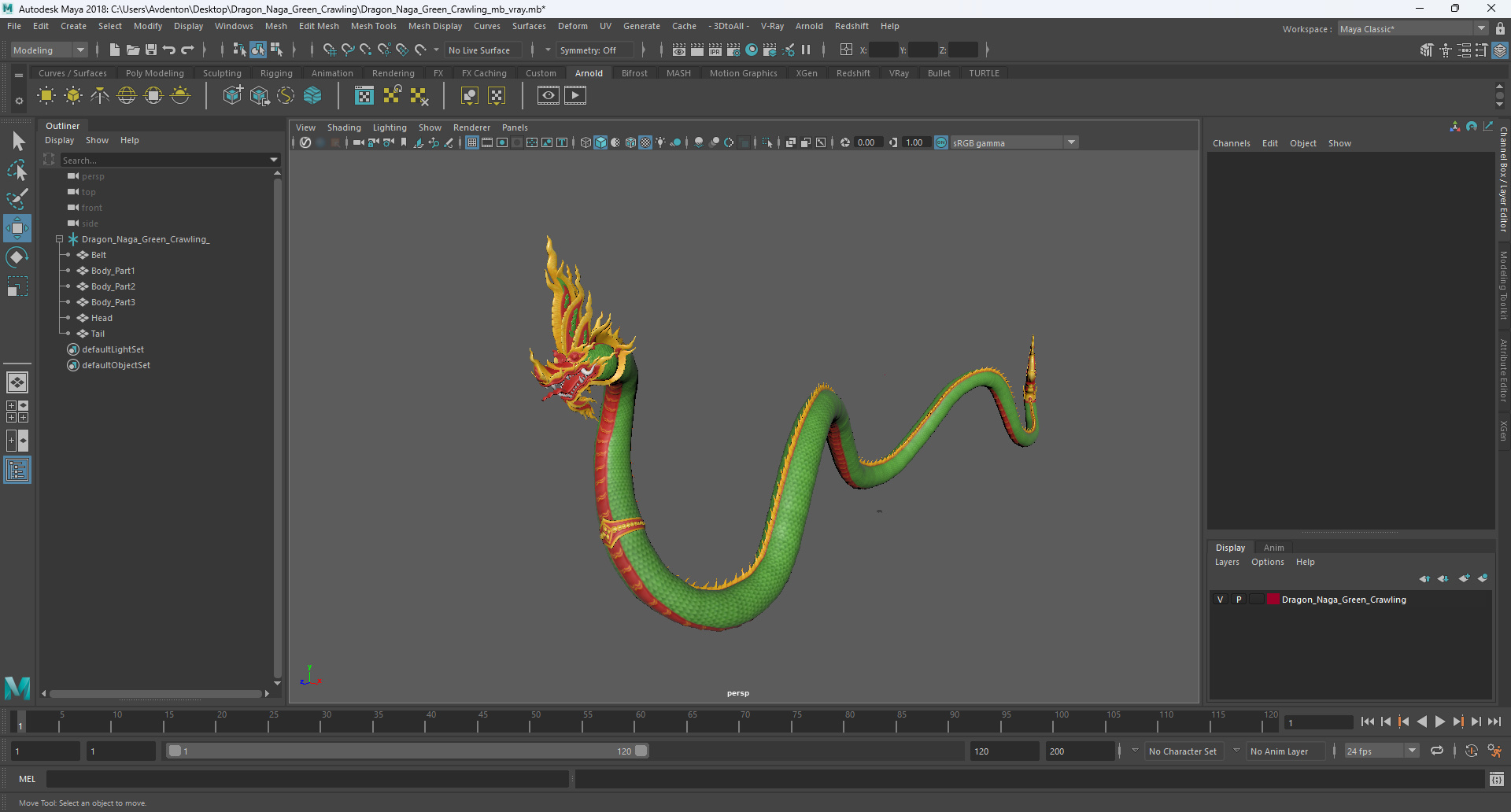The width and height of the screenshot is (1511, 812).
Task: Switch to the Anim layer tab
Action: point(1273,548)
